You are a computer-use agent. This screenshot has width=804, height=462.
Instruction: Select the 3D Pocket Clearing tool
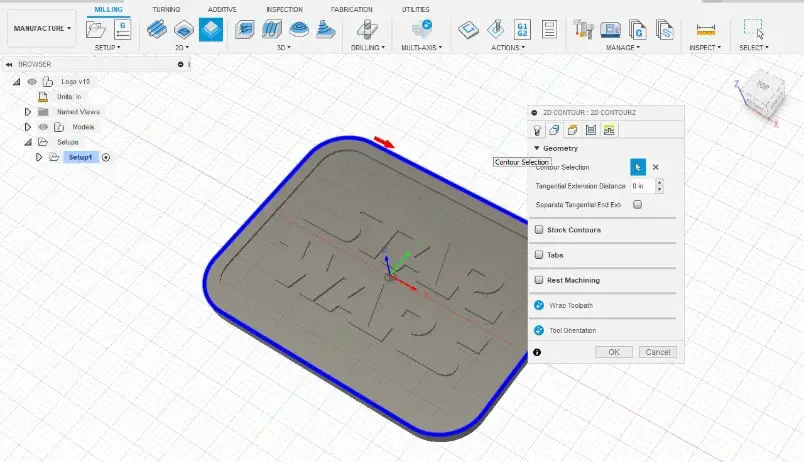pyautogui.click(x=272, y=29)
